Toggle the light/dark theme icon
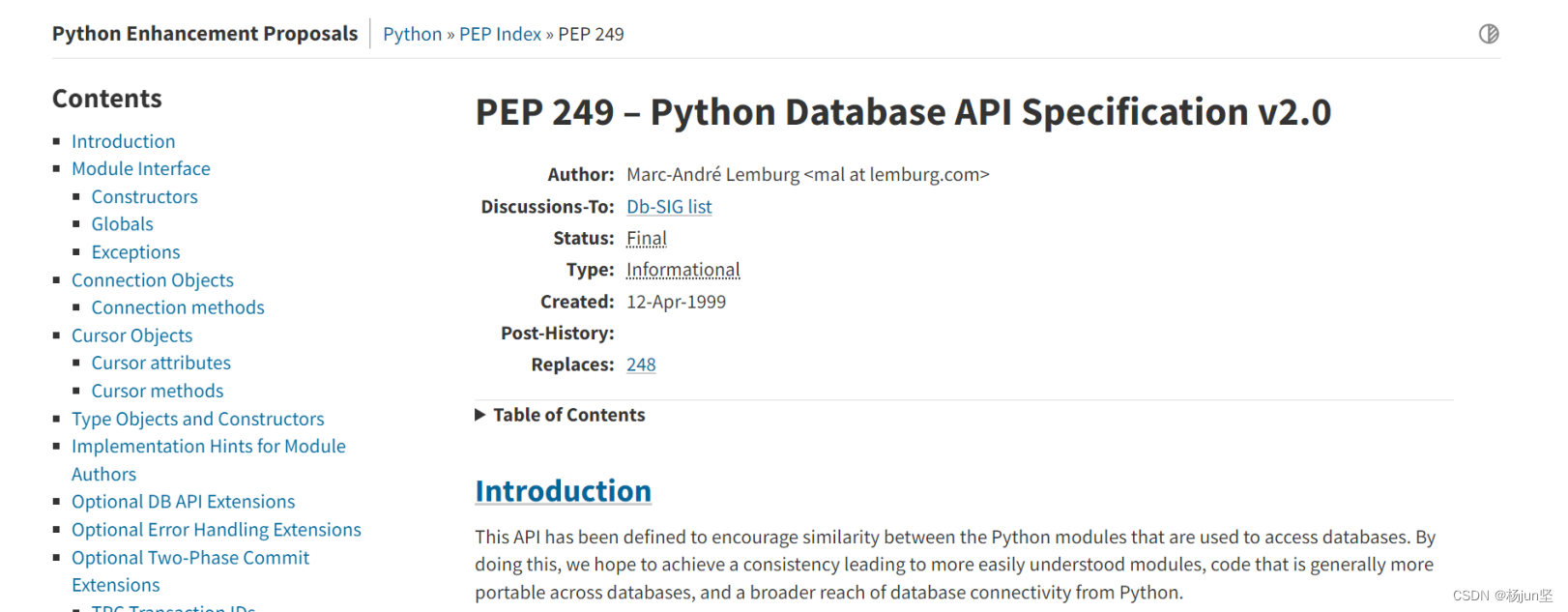Image resolution: width=1568 pixels, height=612 pixels. [x=1488, y=34]
